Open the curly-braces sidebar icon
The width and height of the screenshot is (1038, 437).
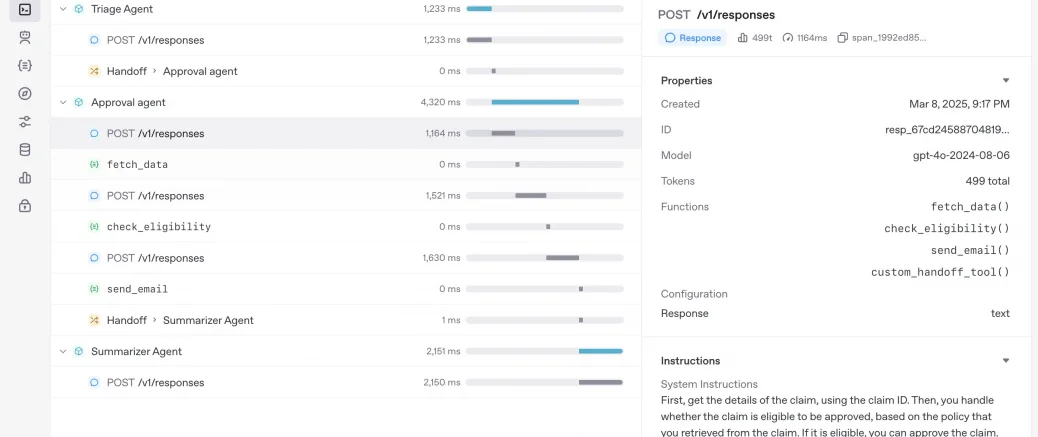(25, 65)
